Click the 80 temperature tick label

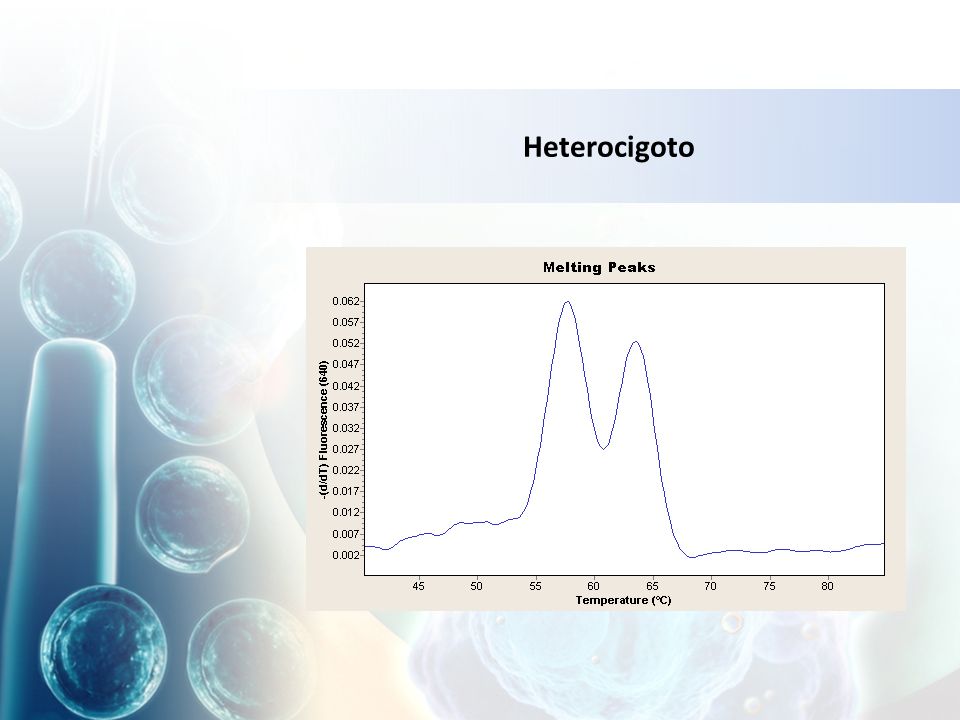tap(827, 586)
